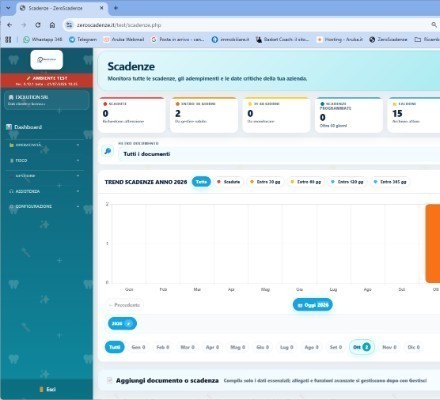Go forward one page in browser

point(24,25)
